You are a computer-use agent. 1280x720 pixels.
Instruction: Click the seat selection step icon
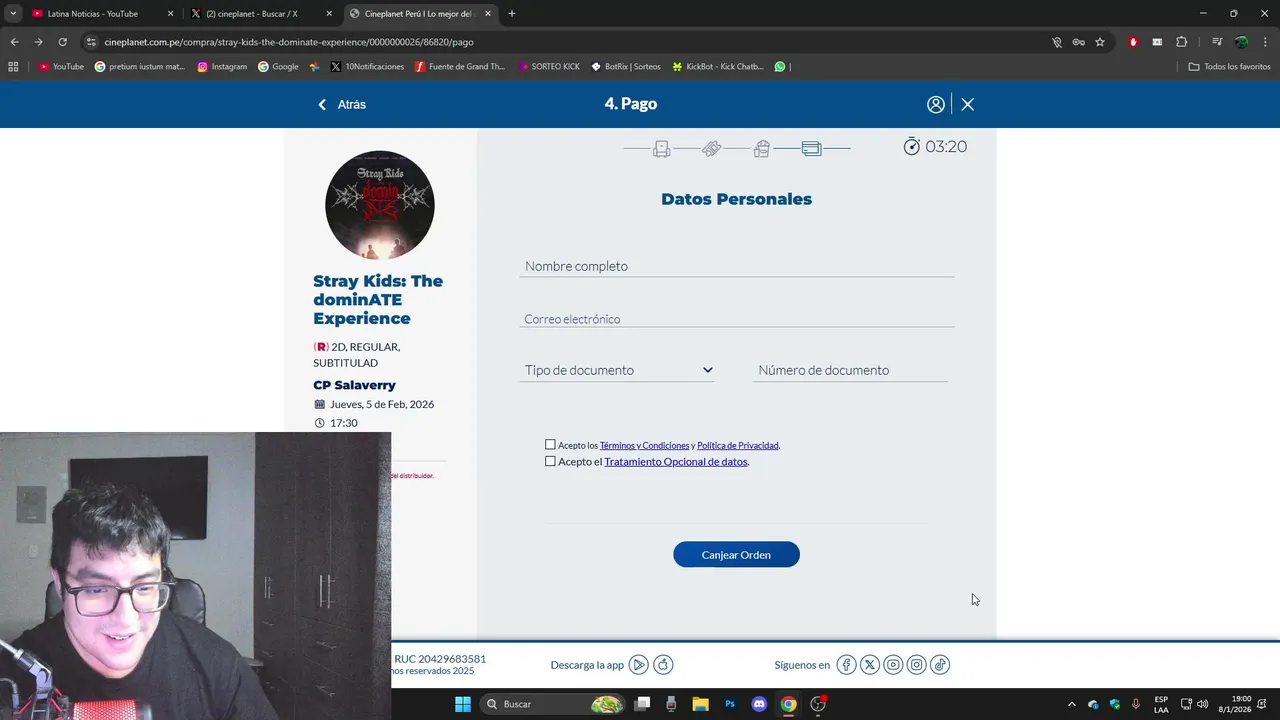tap(662, 148)
